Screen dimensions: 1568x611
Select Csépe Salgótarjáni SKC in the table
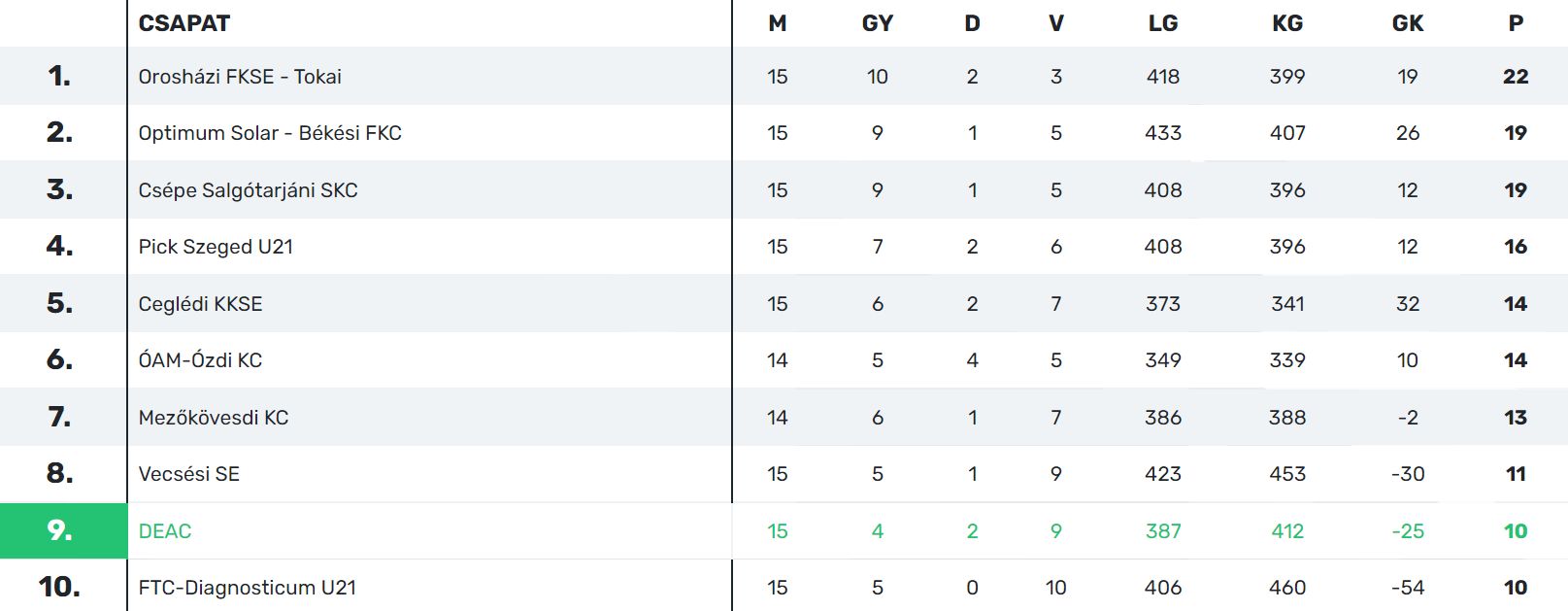pos(248,190)
